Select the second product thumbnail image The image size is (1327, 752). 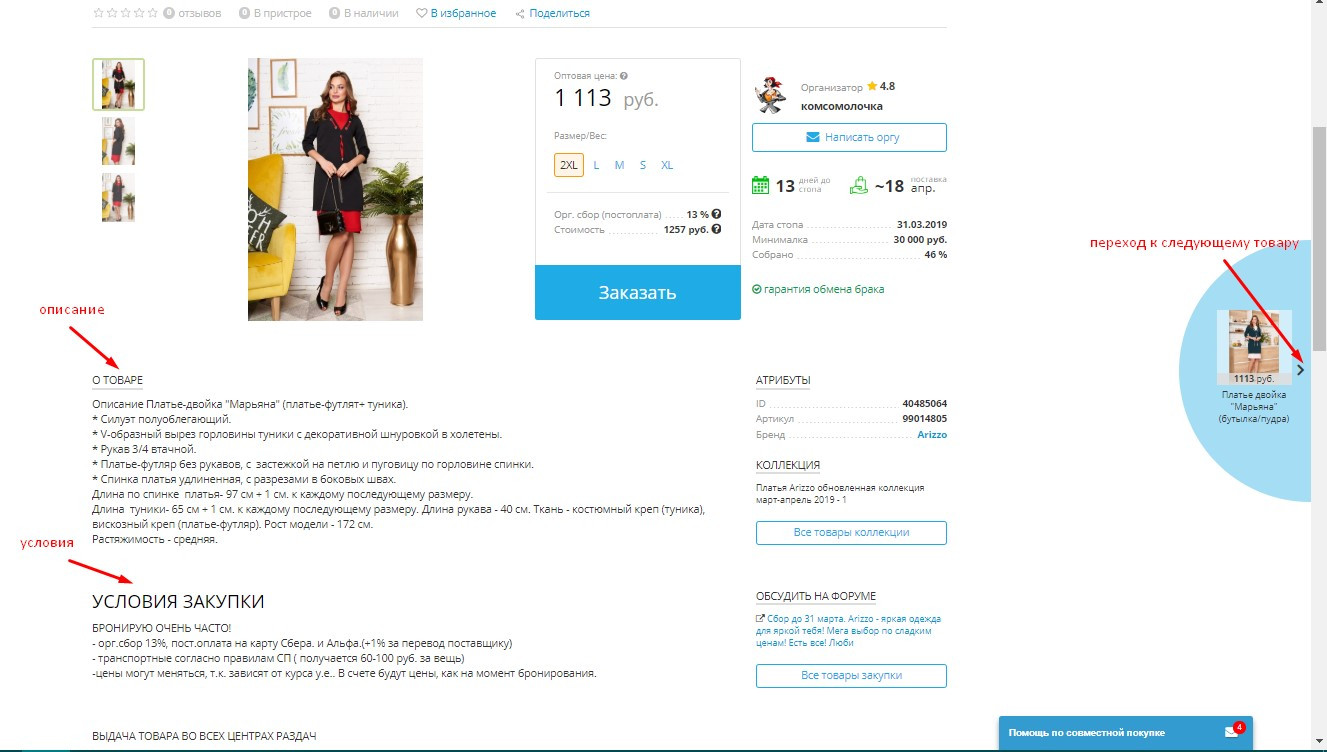tap(118, 141)
